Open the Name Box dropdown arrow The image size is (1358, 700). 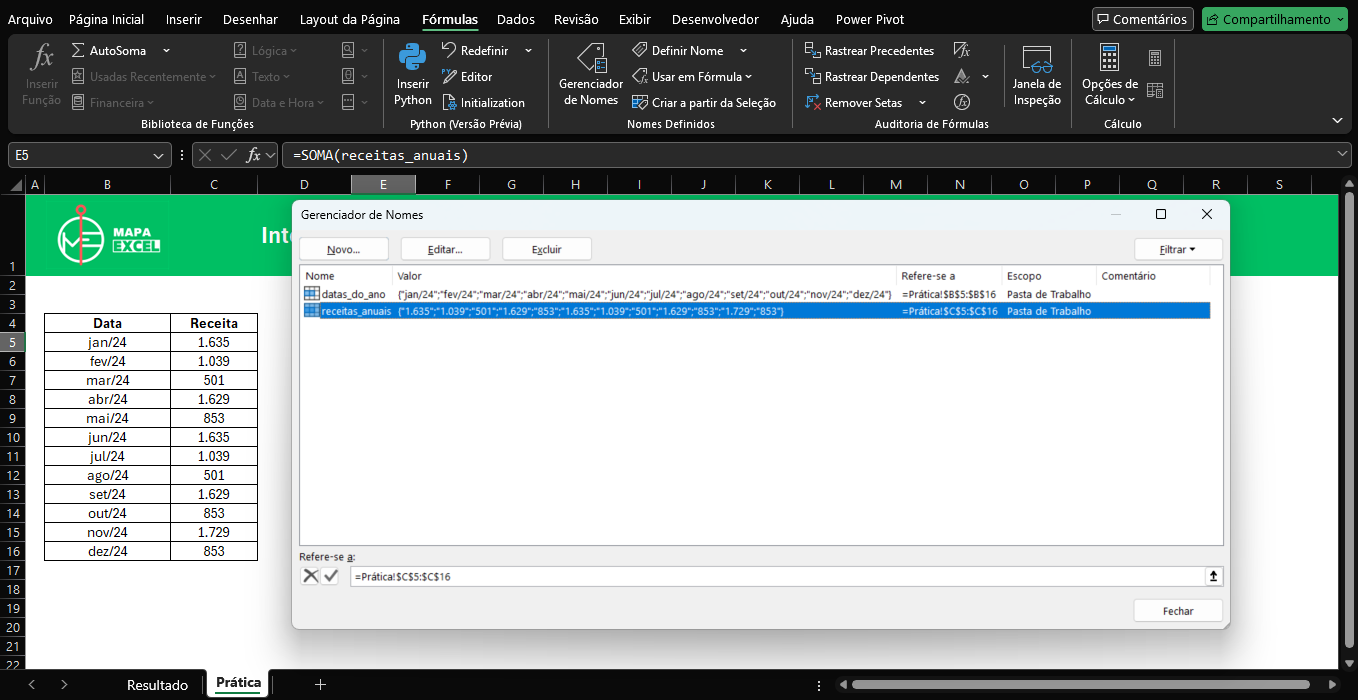[159, 155]
